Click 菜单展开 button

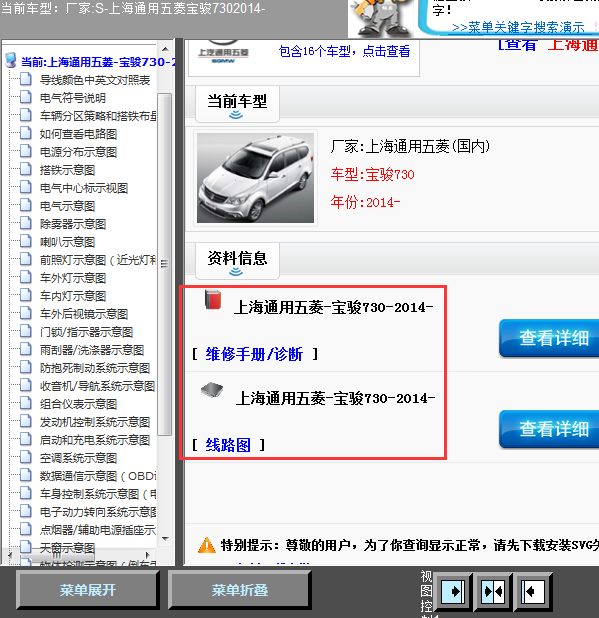[x=87, y=590]
